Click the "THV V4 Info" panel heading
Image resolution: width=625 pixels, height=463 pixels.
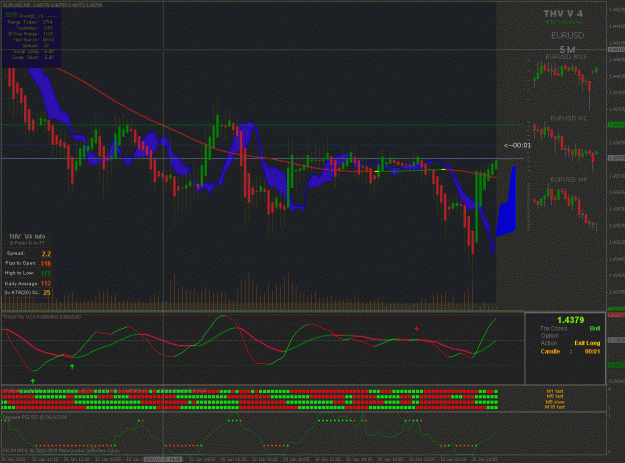point(27,236)
